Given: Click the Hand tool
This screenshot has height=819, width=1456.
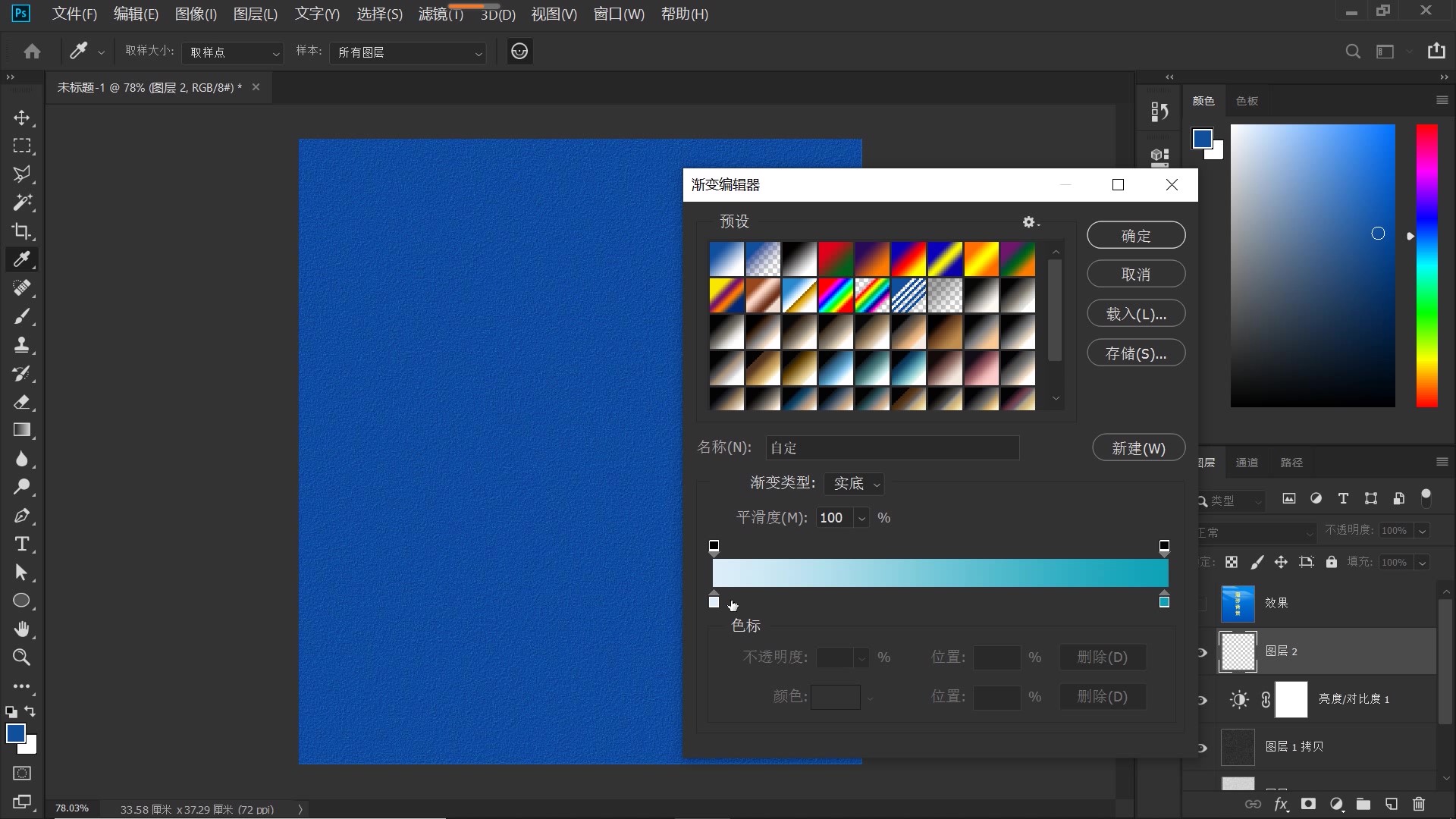Looking at the screenshot, I should coord(22,629).
